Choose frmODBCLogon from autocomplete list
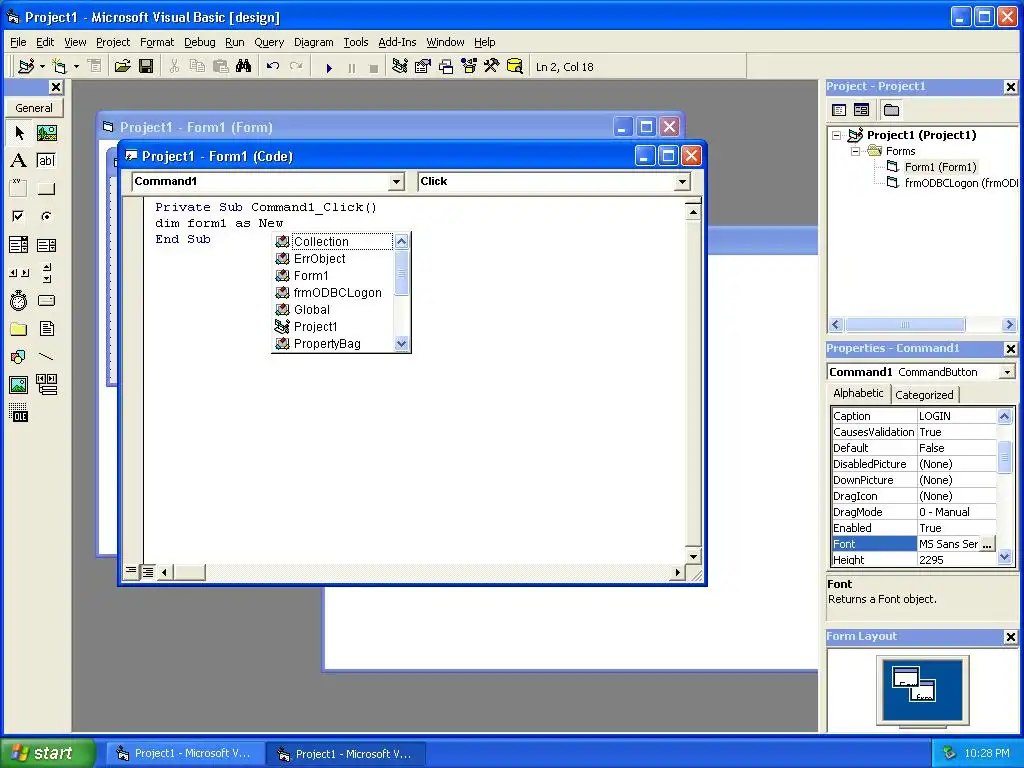The width and height of the screenshot is (1024, 768). click(x=333, y=293)
